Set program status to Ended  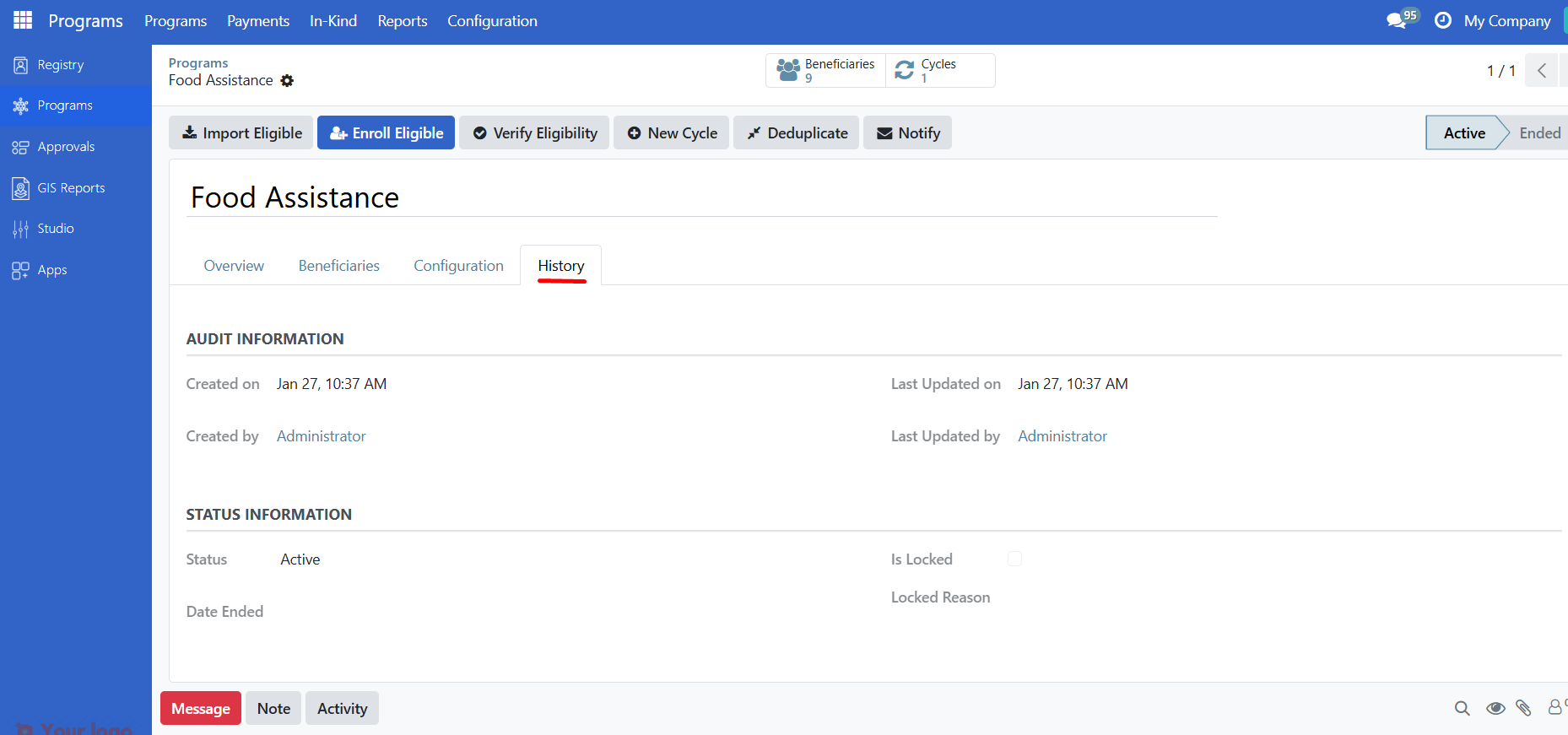1539,133
